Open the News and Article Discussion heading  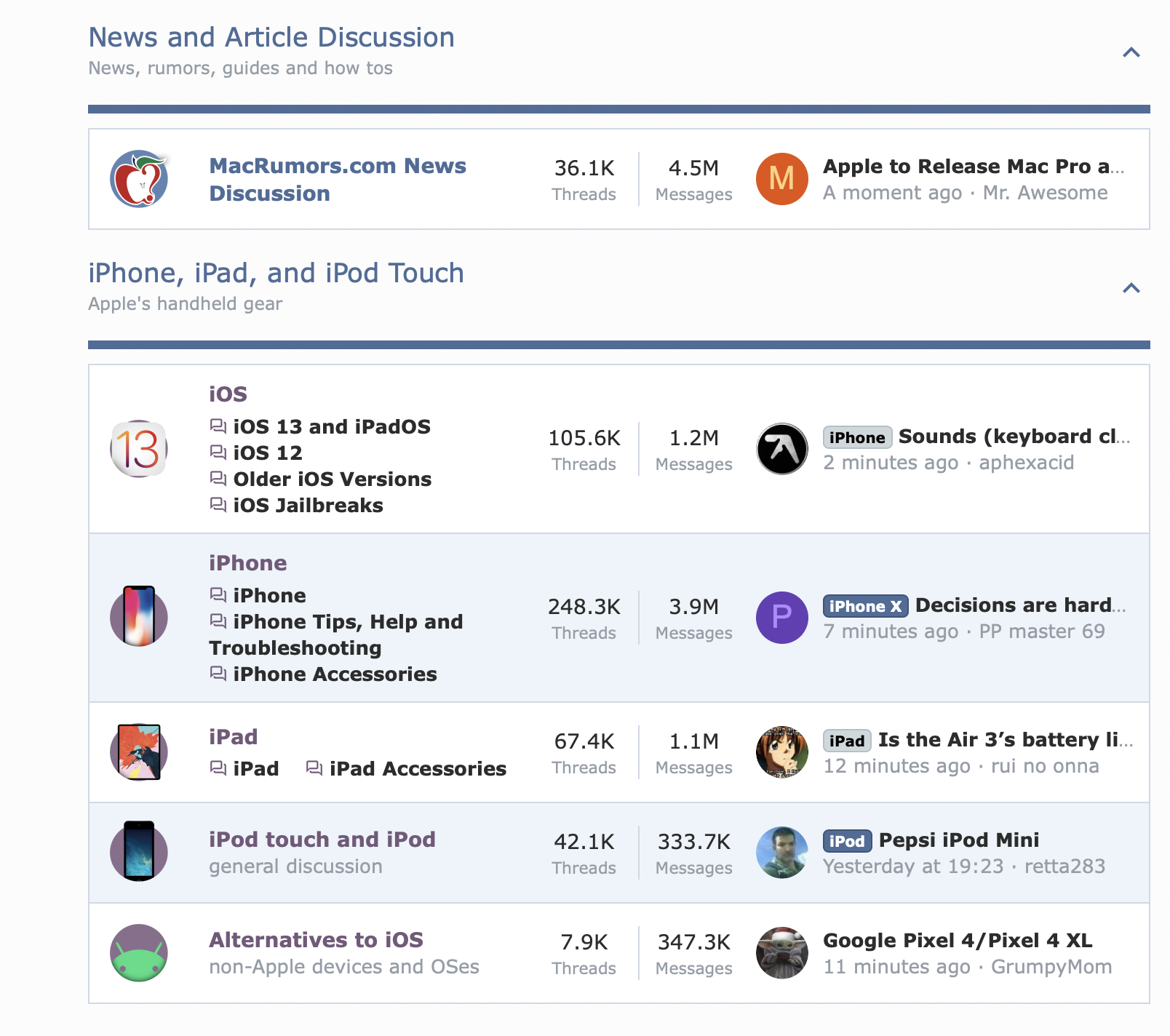(271, 37)
